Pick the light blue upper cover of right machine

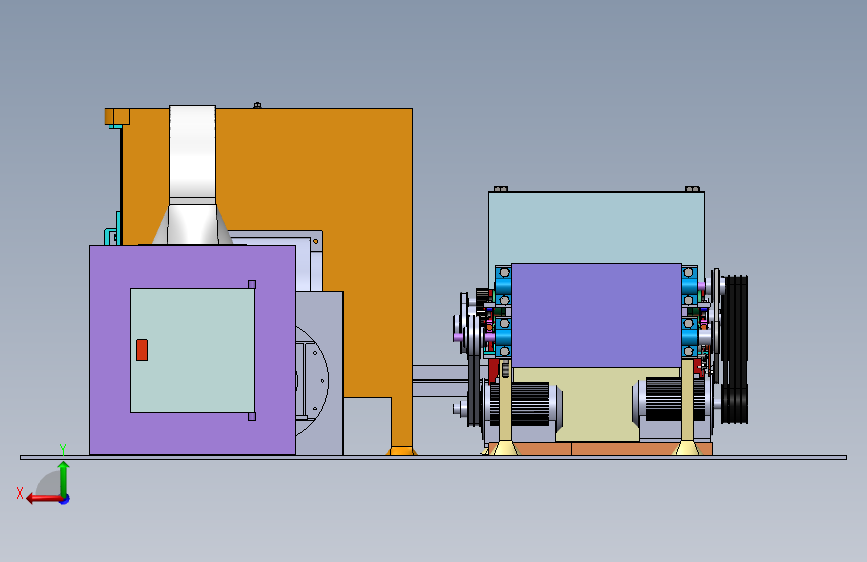(x=596, y=227)
